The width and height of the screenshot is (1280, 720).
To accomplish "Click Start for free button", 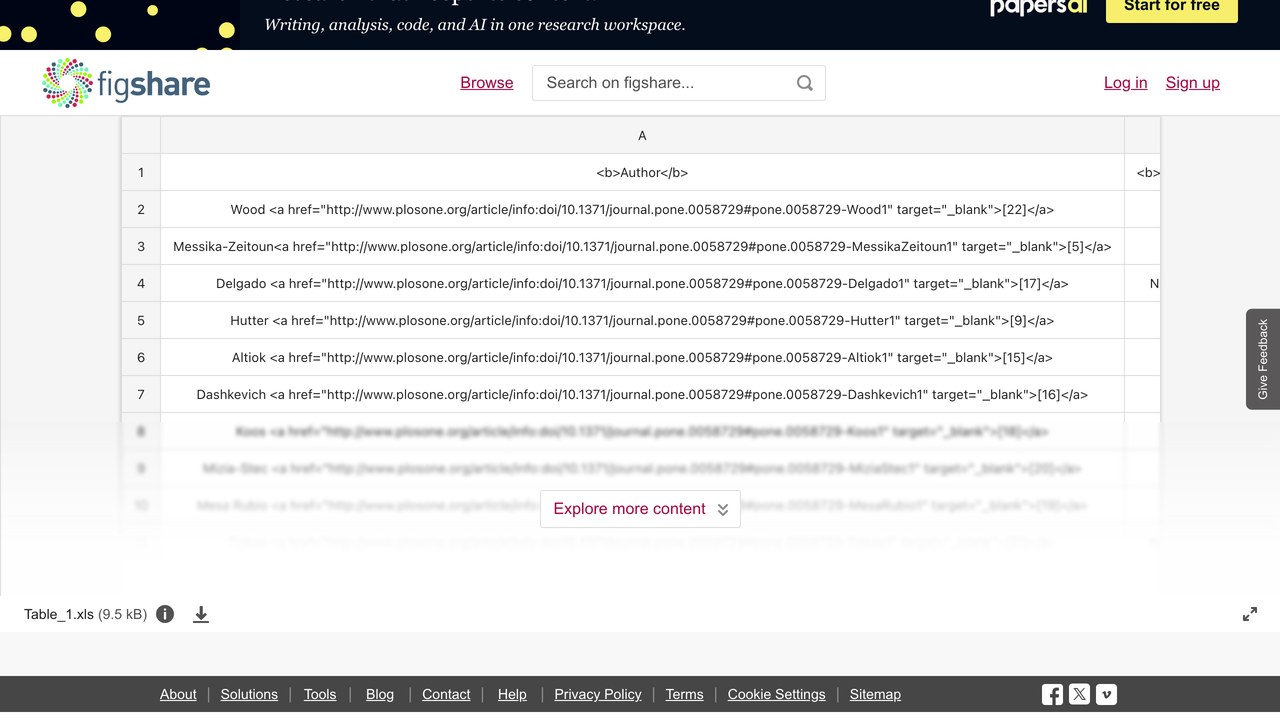I will click(x=1172, y=8).
